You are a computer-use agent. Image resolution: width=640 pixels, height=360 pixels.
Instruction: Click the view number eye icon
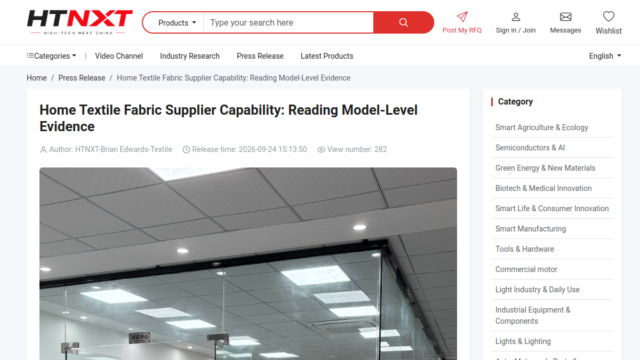click(x=321, y=150)
